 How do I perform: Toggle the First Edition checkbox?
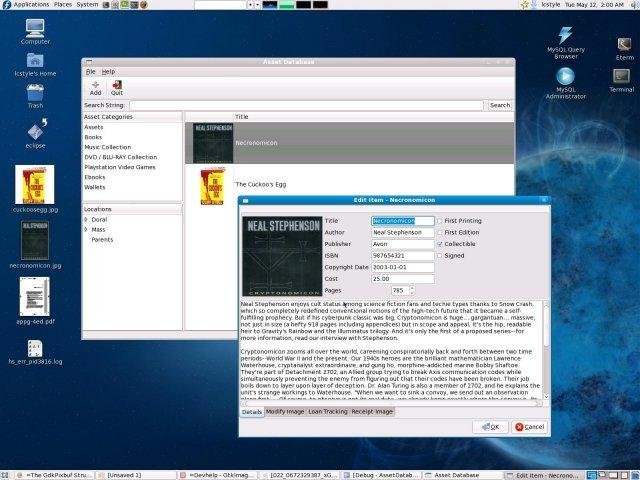[440, 232]
